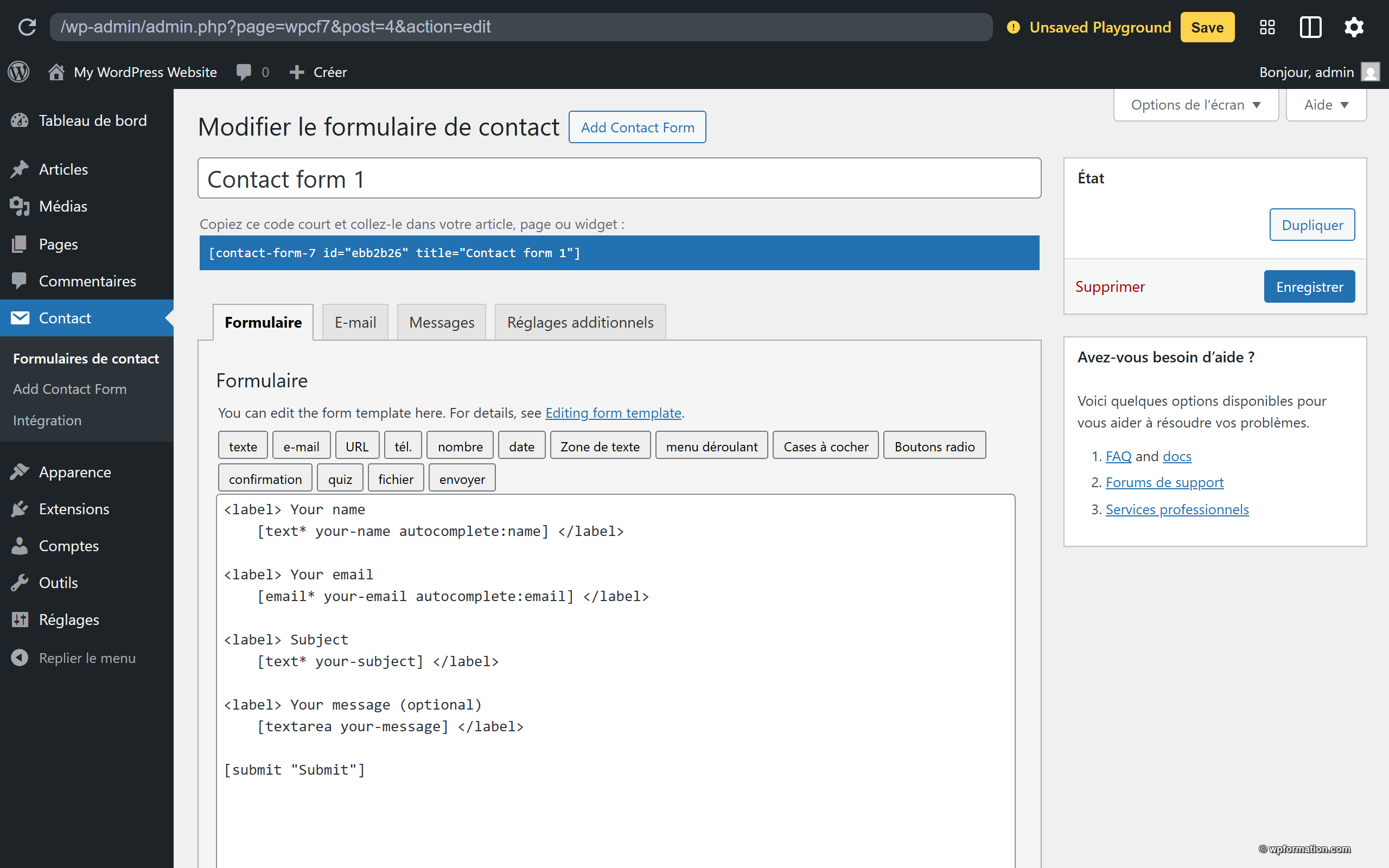Open the Messages tab
This screenshot has width=1389, height=868.
coord(441,322)
